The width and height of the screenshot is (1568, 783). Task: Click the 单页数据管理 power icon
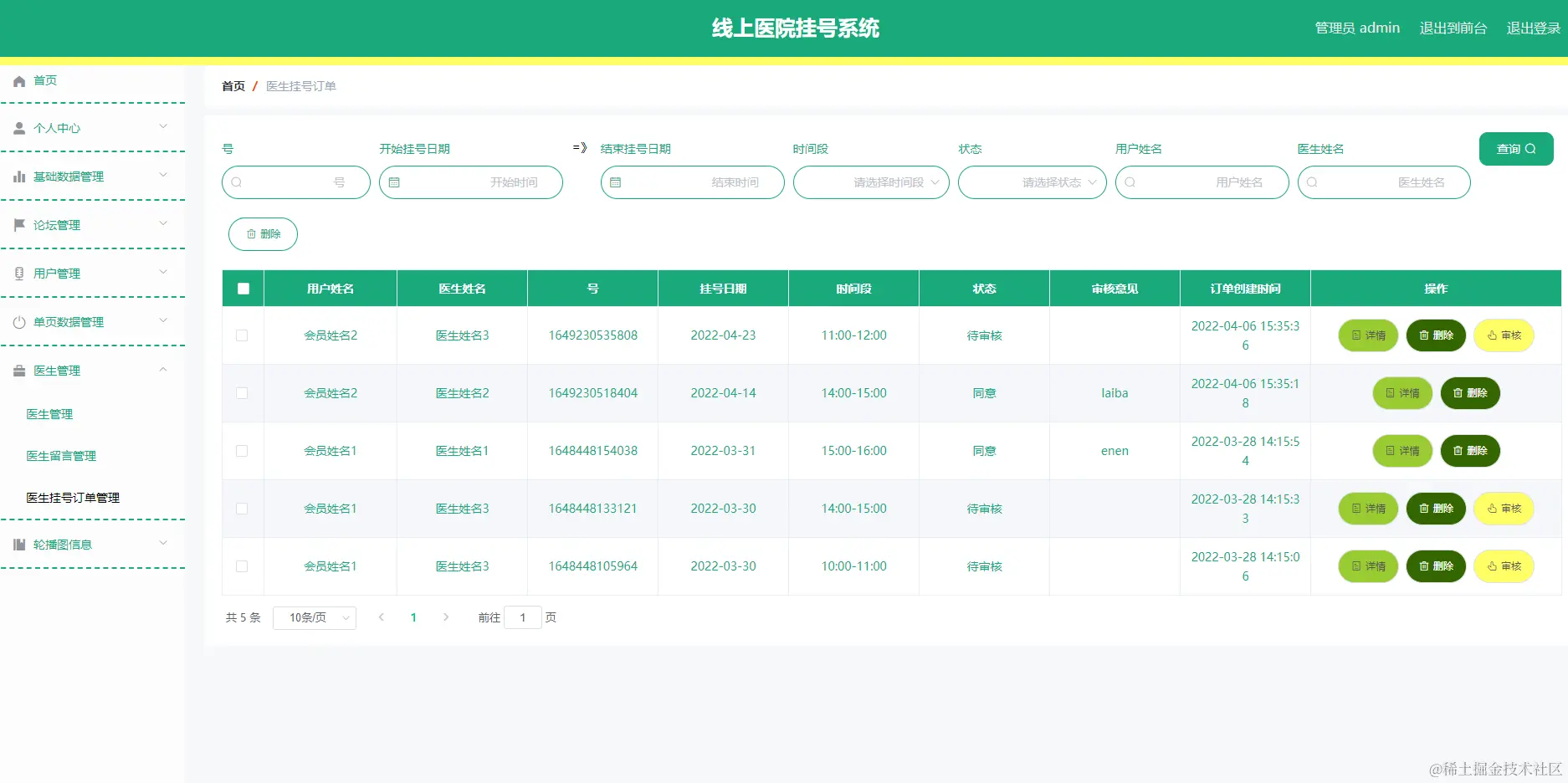pyautogui.click(x=18, y=321)
